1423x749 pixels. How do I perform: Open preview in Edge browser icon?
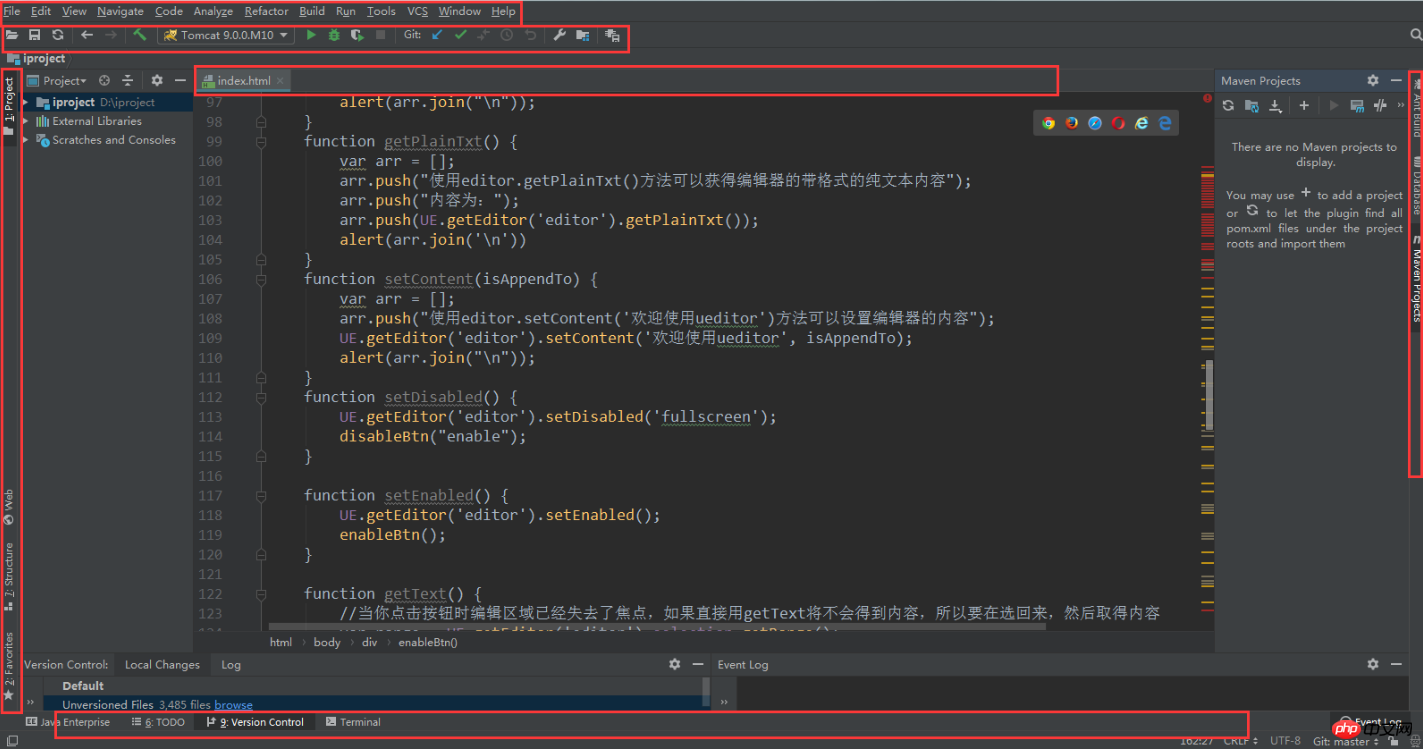point(1165,123)
